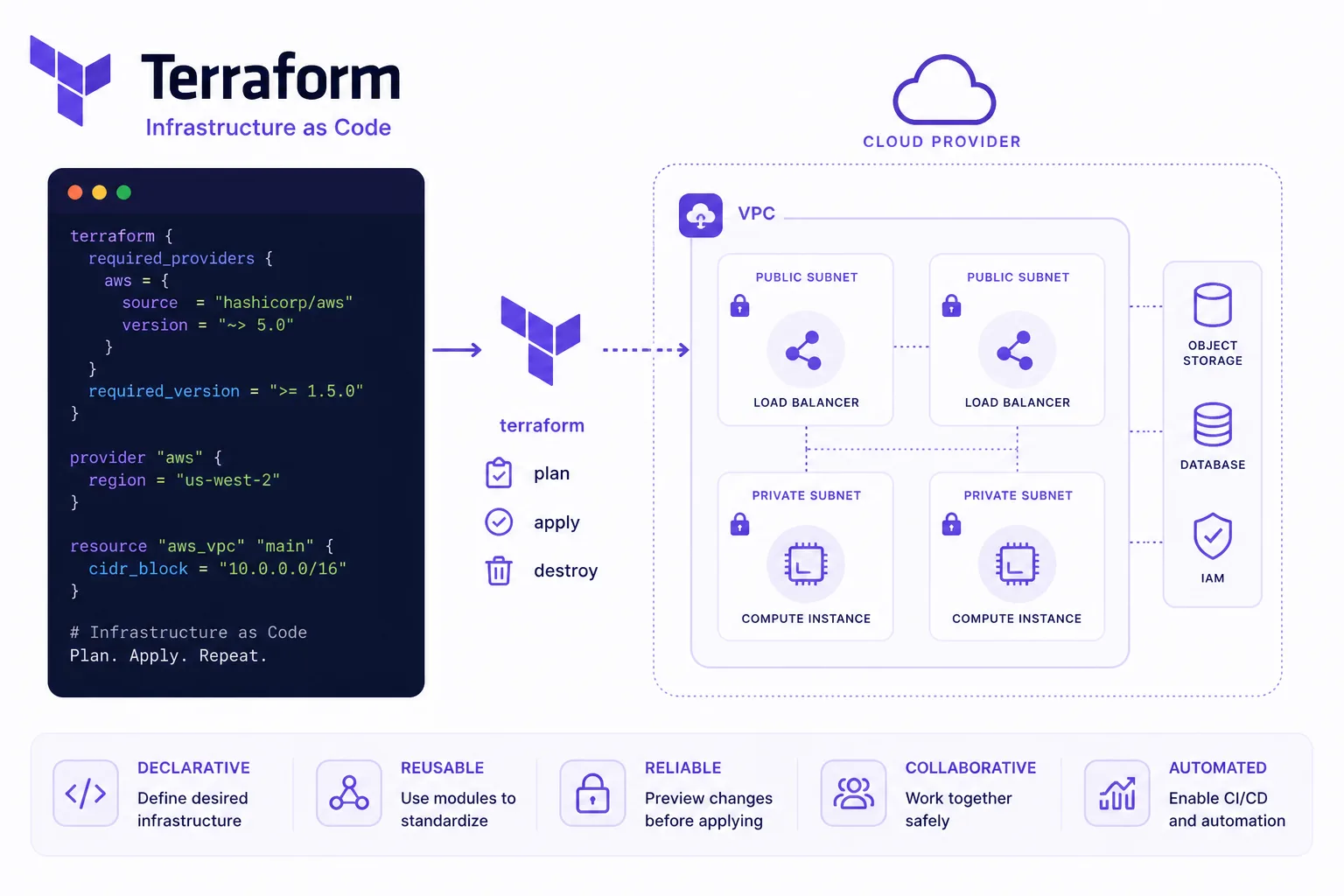Click the database stacked disks icon
1344x896 pixels.
click(1213, 424)
